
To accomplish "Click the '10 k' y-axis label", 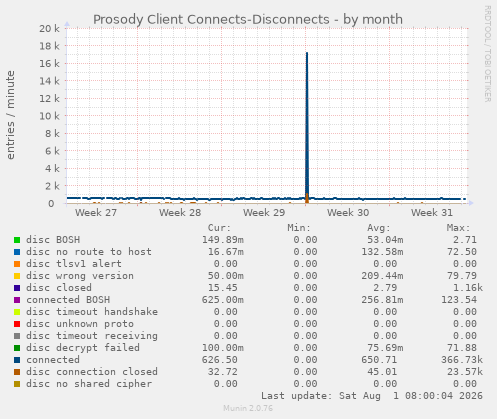I will (x=50, y=116).
